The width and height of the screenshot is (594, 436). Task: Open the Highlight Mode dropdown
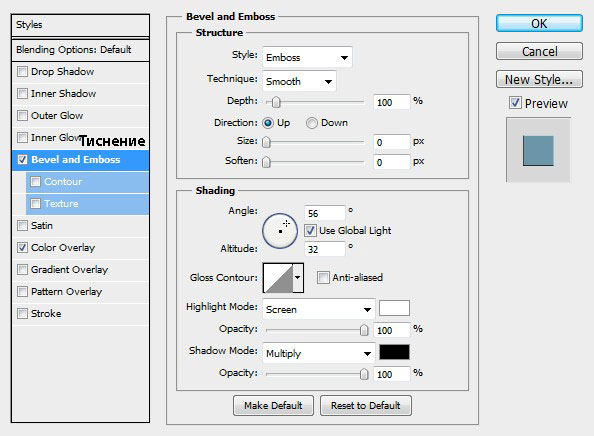[x=319, y=309]
